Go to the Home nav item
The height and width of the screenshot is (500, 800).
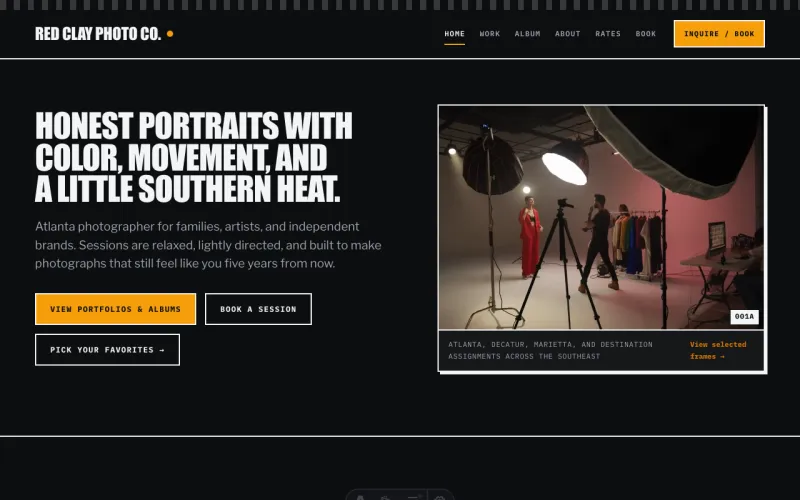pyautogui.click(x=454, y=34)
